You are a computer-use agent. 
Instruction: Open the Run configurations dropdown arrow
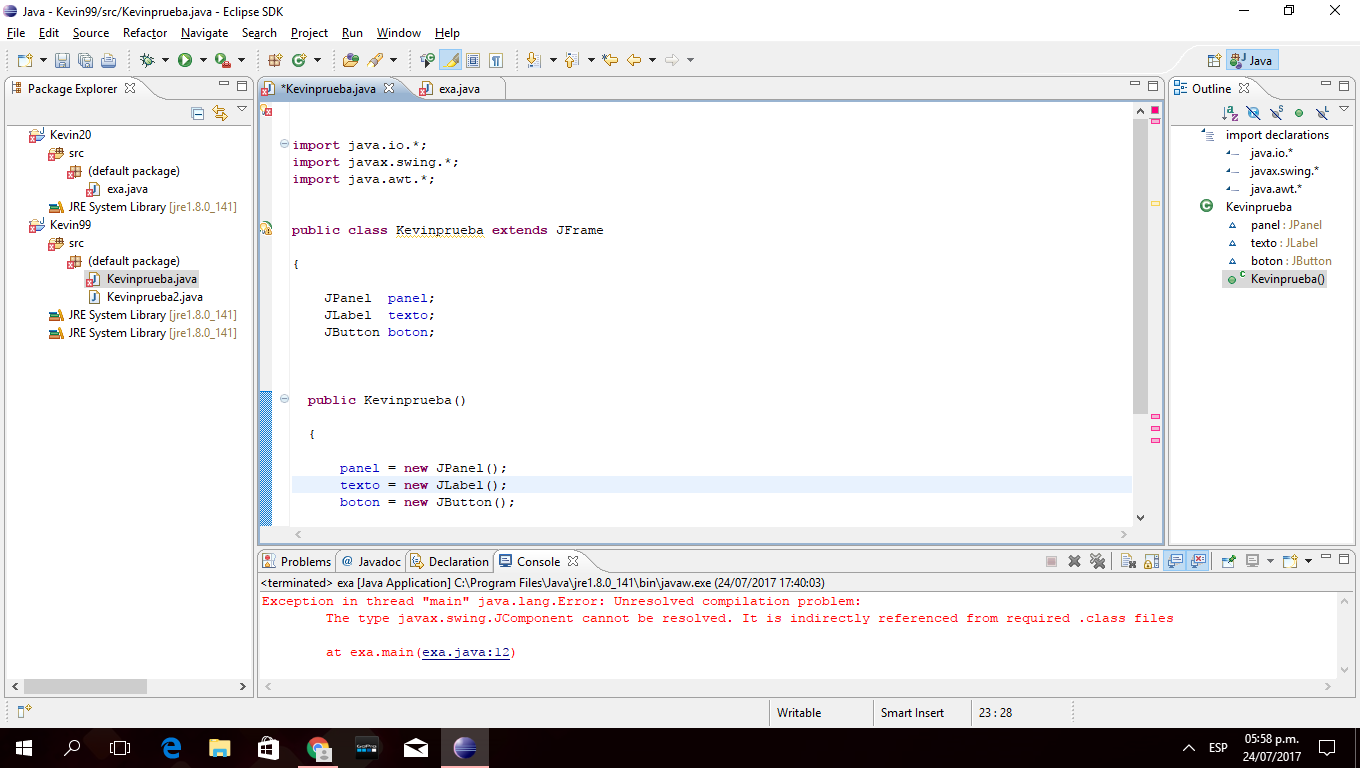pos(202,60)
